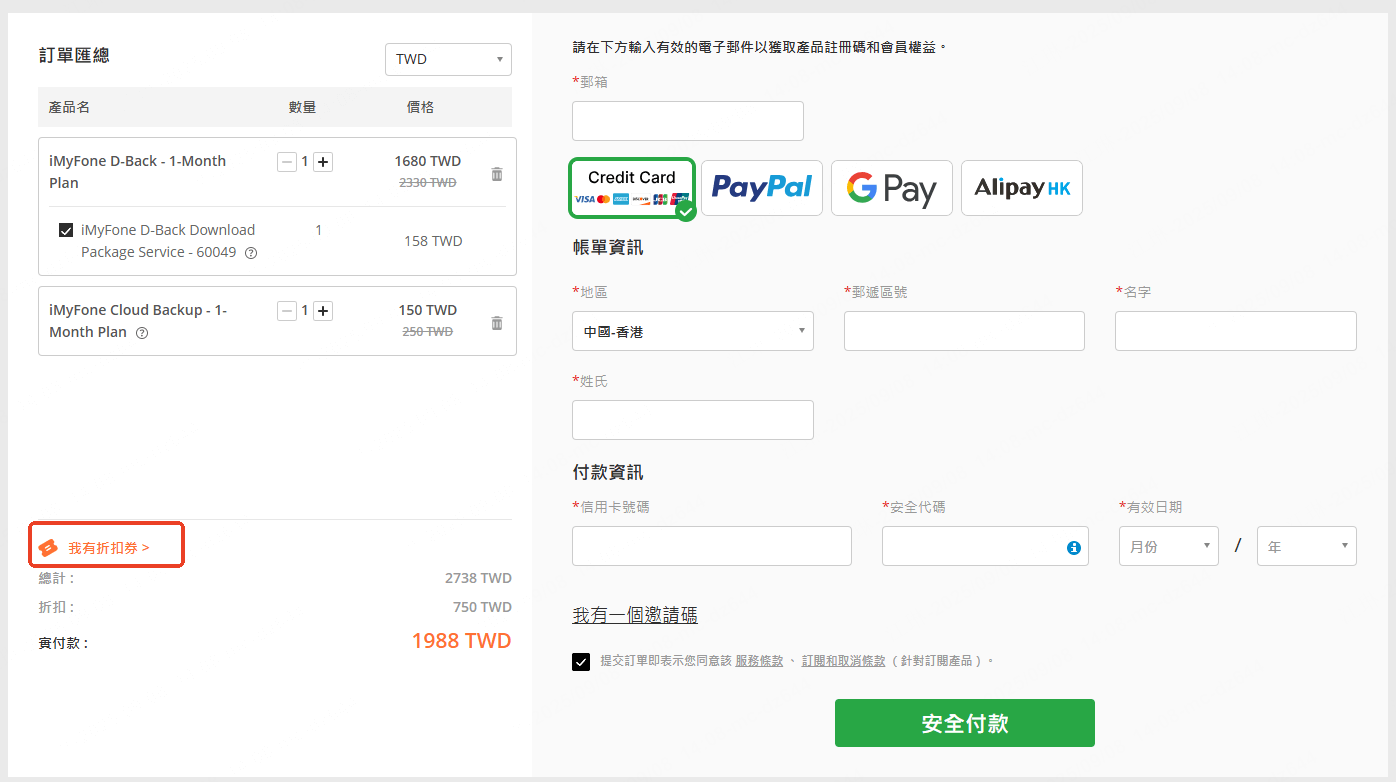This screenshot has height=782, width=1396.
Task: Decrease Cloud Backup plan quantity
Action: 287,311
